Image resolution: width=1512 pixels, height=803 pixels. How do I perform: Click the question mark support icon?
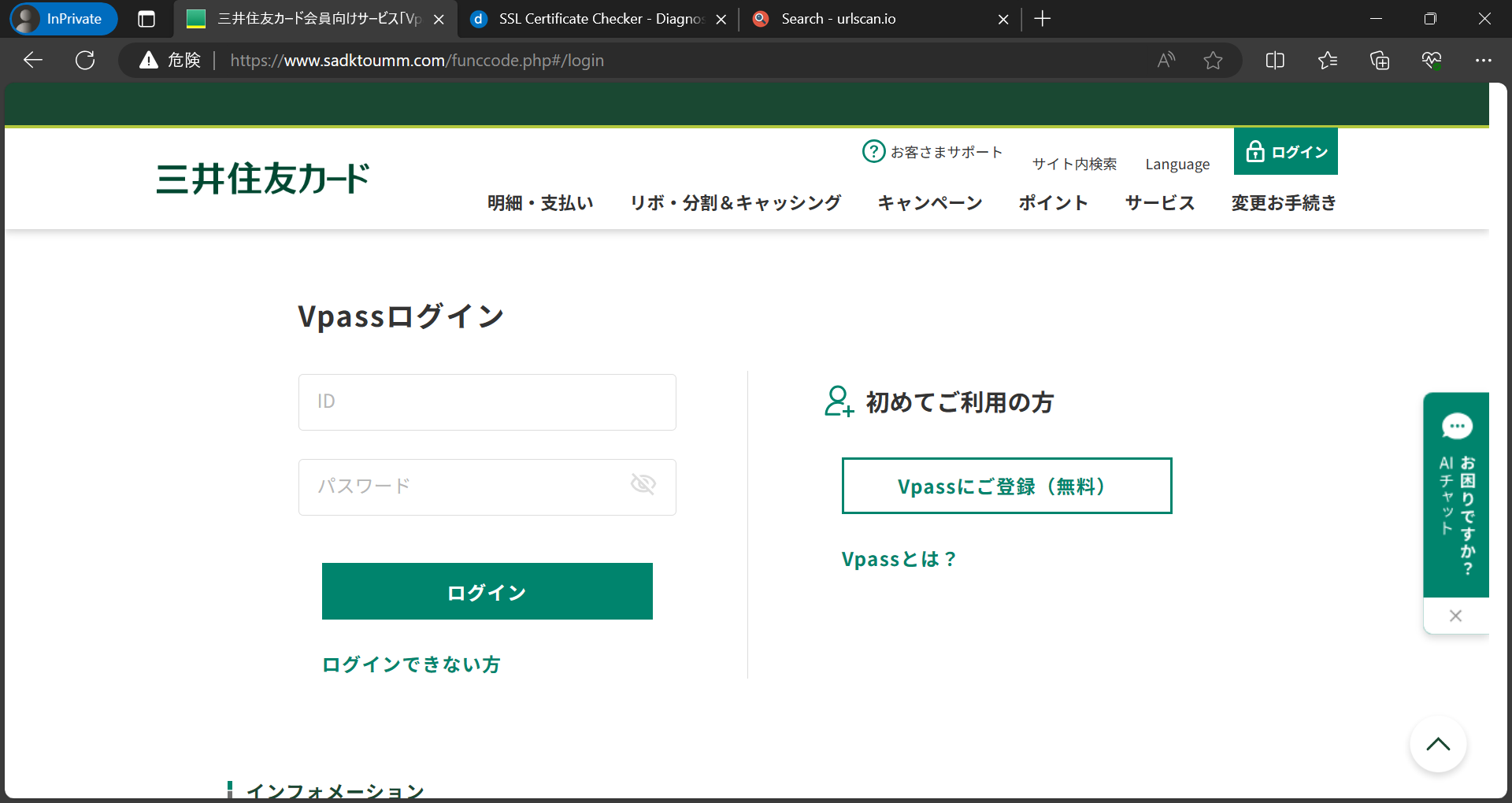click(x=873, y=150)
